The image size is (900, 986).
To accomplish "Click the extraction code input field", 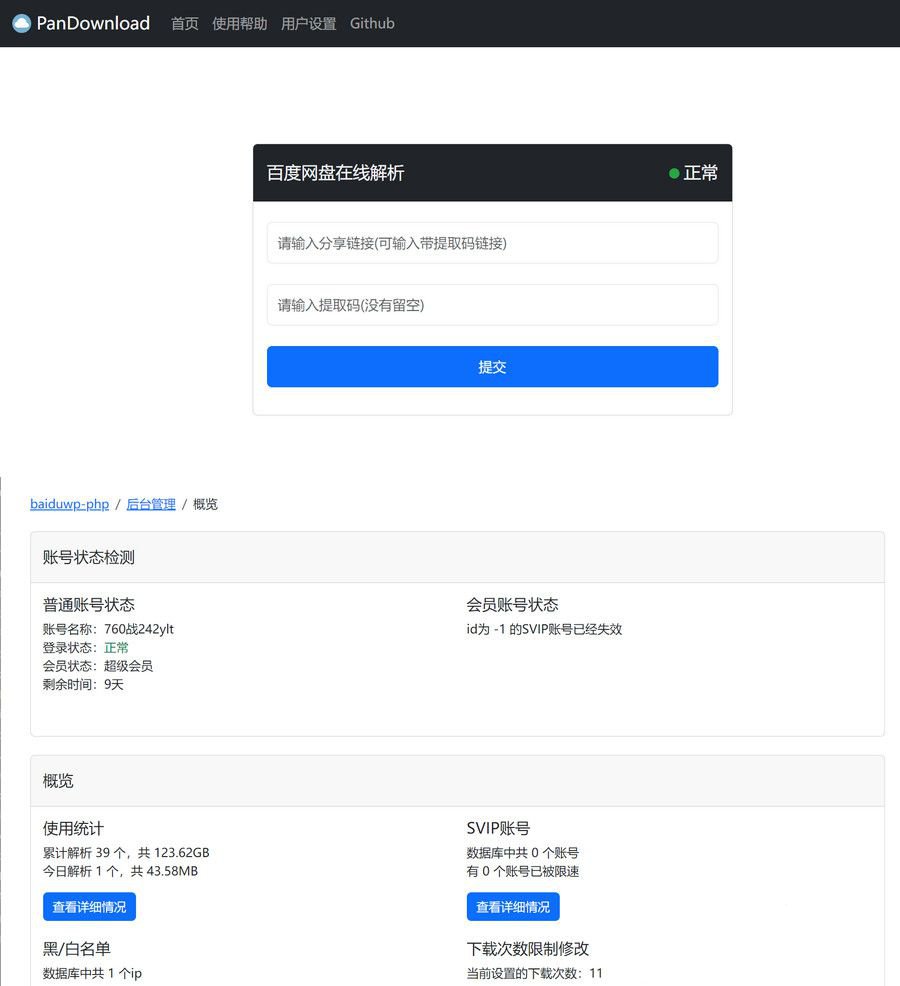I will [x=492, y=305].
